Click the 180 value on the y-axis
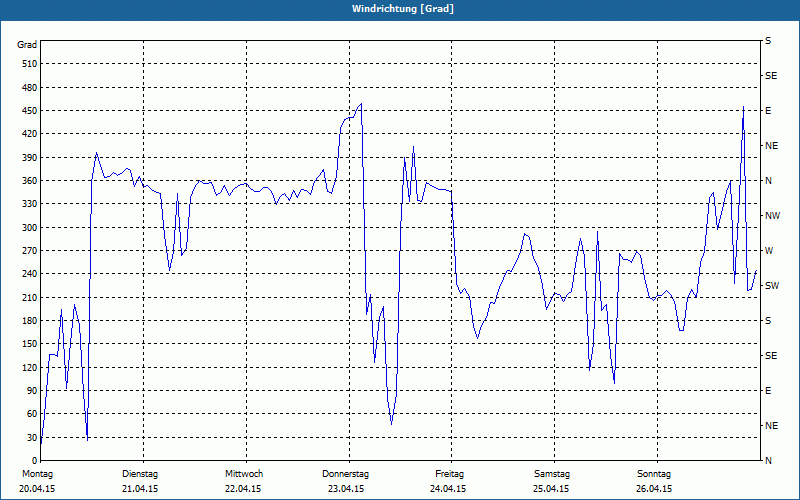800x500 pixels. [x=30, y=321]
